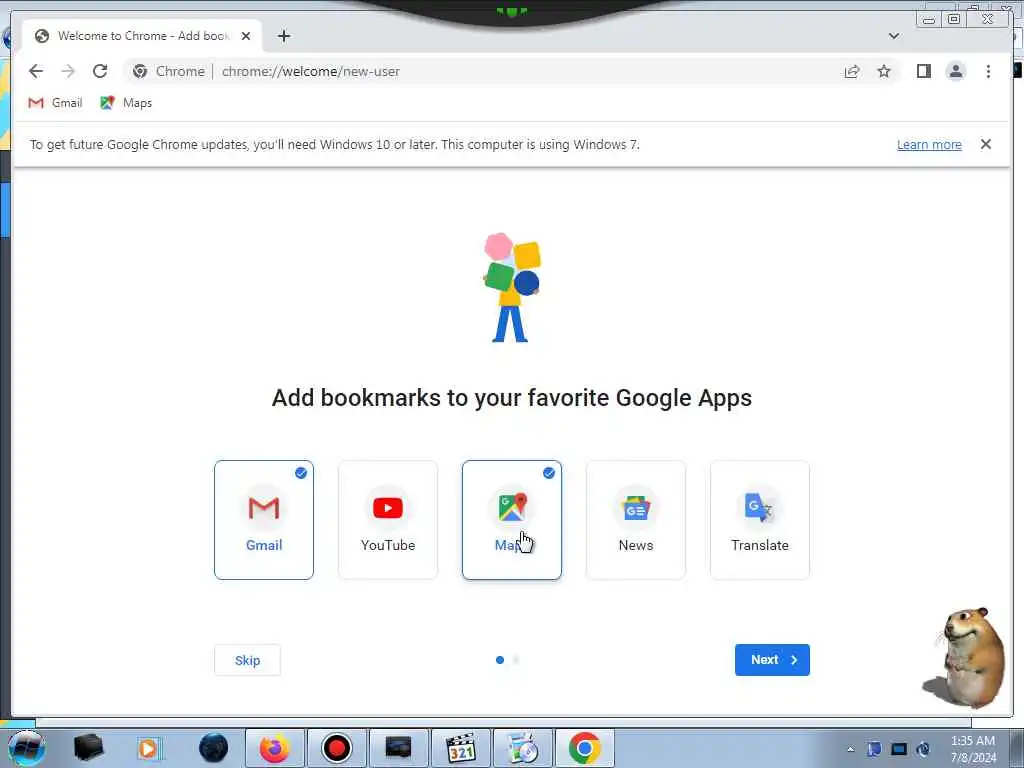Select the YouTube app card

(x=388, y=520)
